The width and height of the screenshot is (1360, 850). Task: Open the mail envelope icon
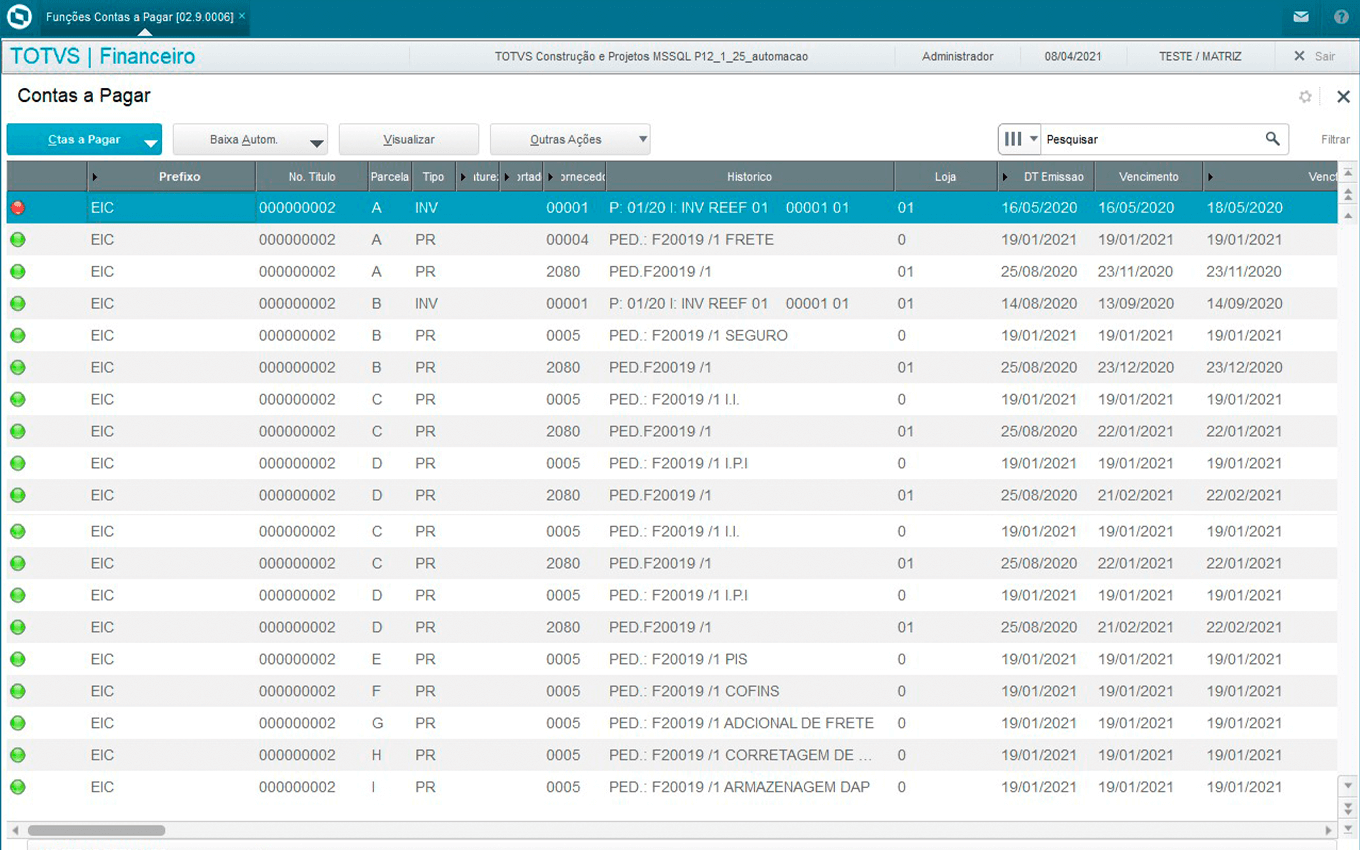pos(1300,17)
